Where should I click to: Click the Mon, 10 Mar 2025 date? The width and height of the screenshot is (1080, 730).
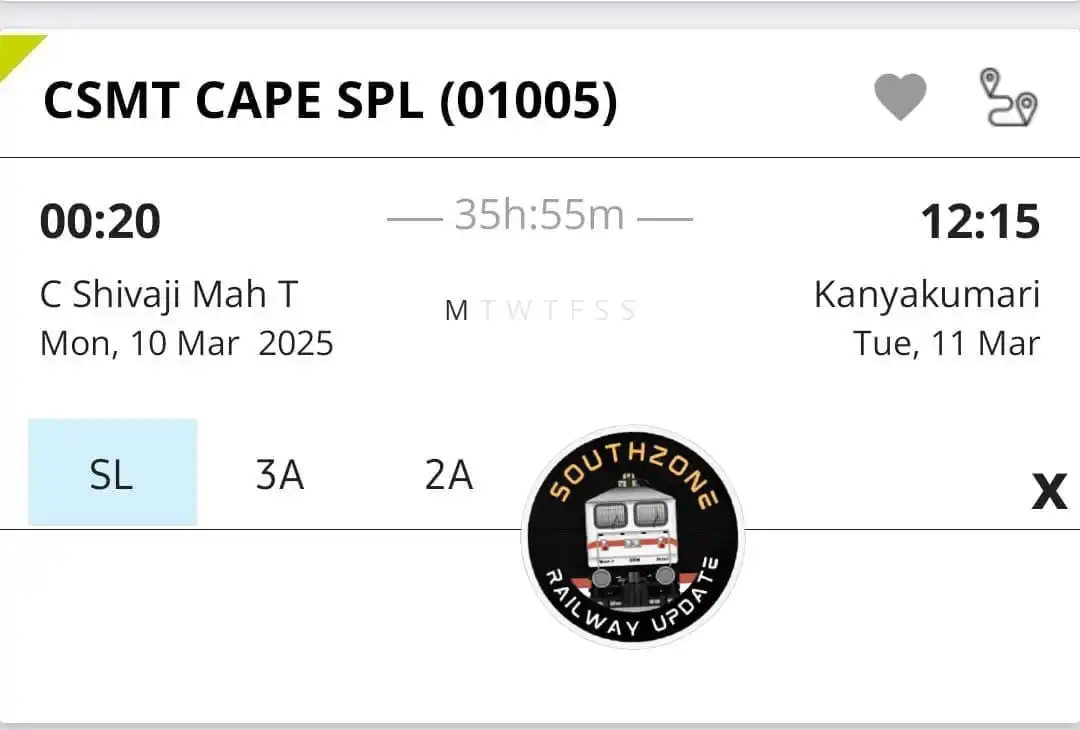coord(187,344)
